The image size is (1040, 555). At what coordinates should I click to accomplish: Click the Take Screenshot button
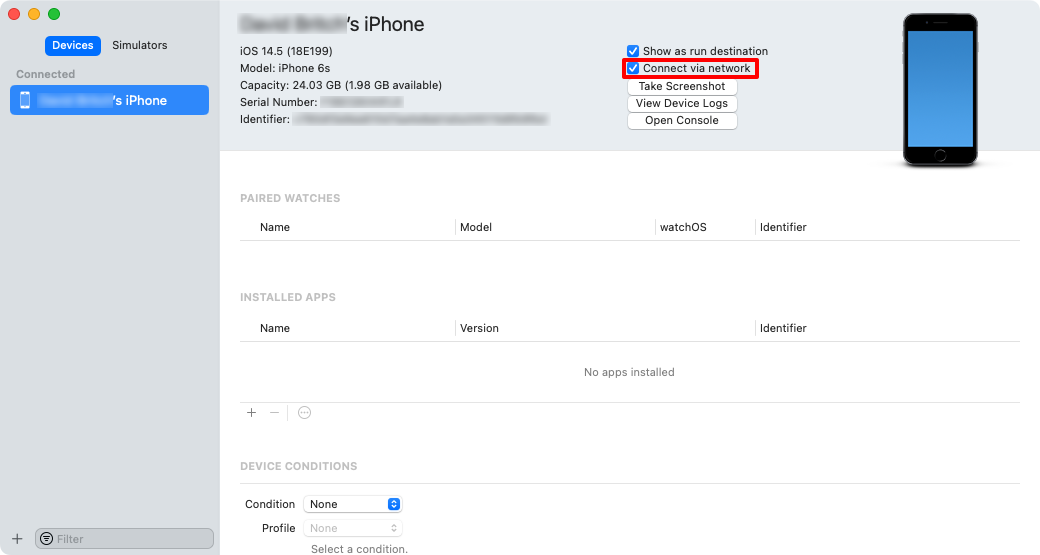click(x=682, y=86)
